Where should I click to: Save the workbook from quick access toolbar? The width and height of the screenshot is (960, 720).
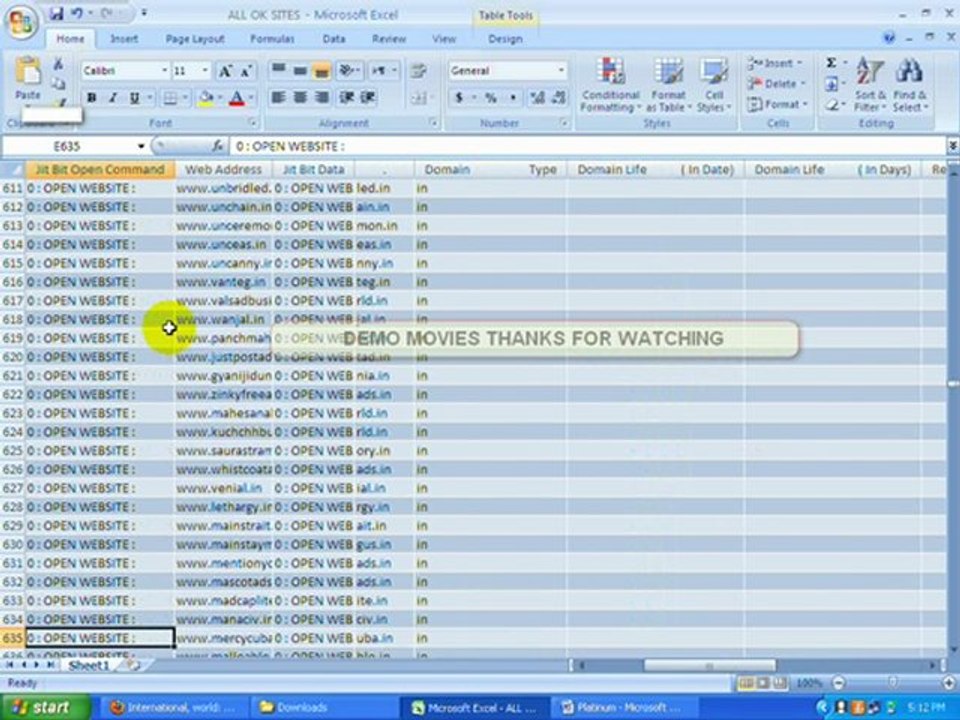pyautogui.click(x=56, y=13)
